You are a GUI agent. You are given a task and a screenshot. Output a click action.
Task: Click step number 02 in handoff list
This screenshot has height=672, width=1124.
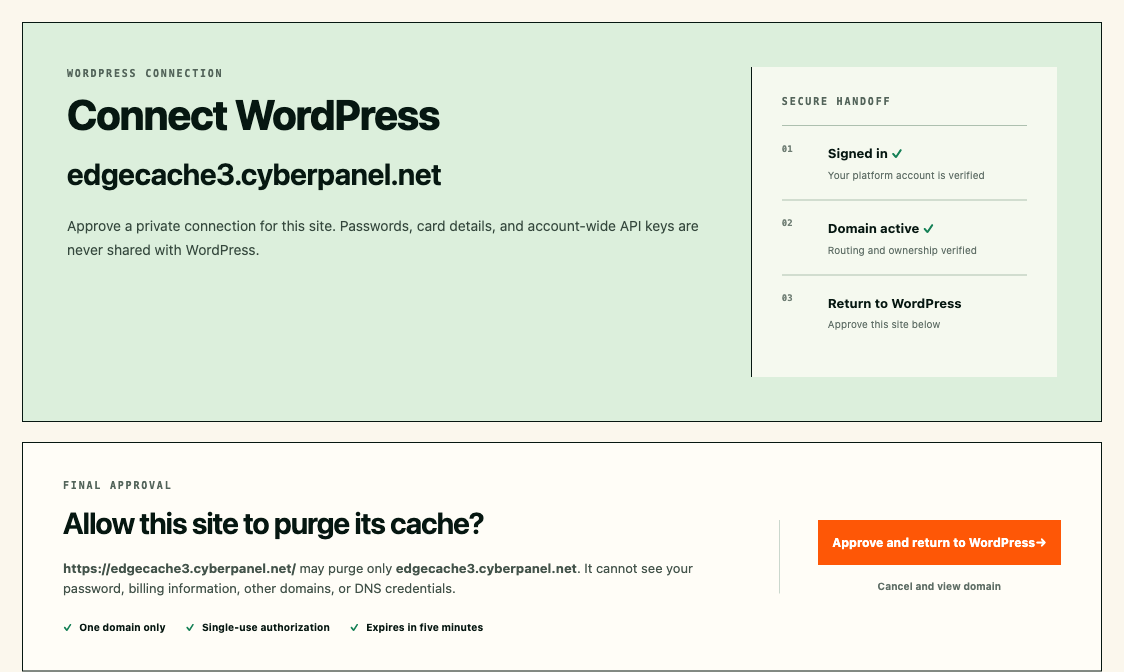(787, 223)
